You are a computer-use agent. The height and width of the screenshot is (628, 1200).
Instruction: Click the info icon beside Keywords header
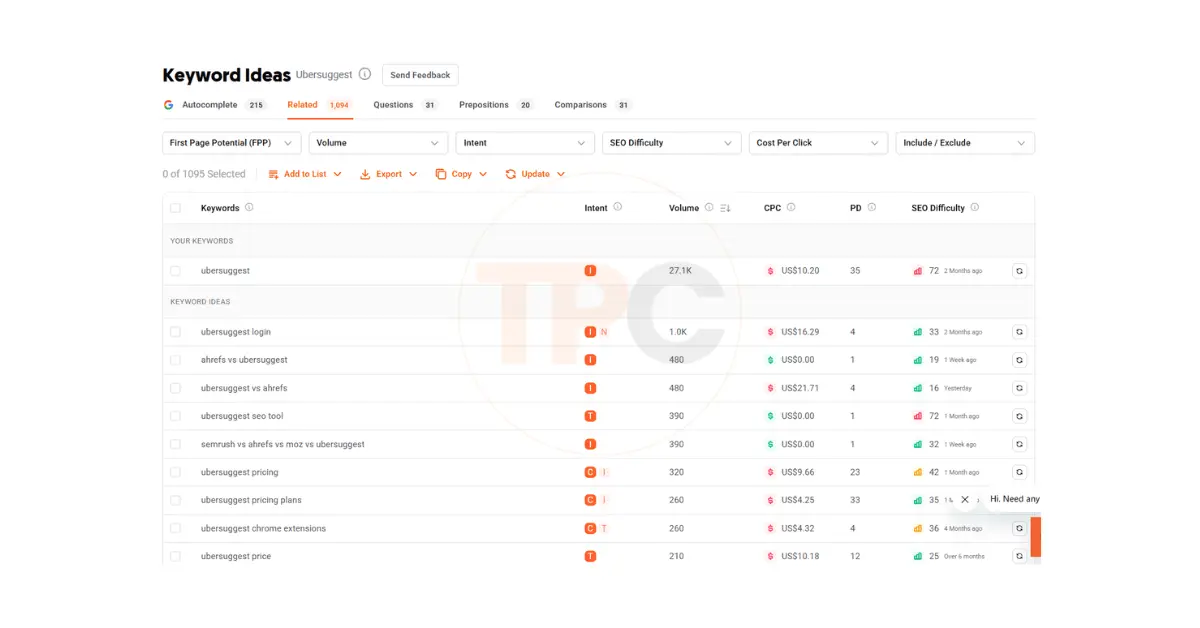249,208
